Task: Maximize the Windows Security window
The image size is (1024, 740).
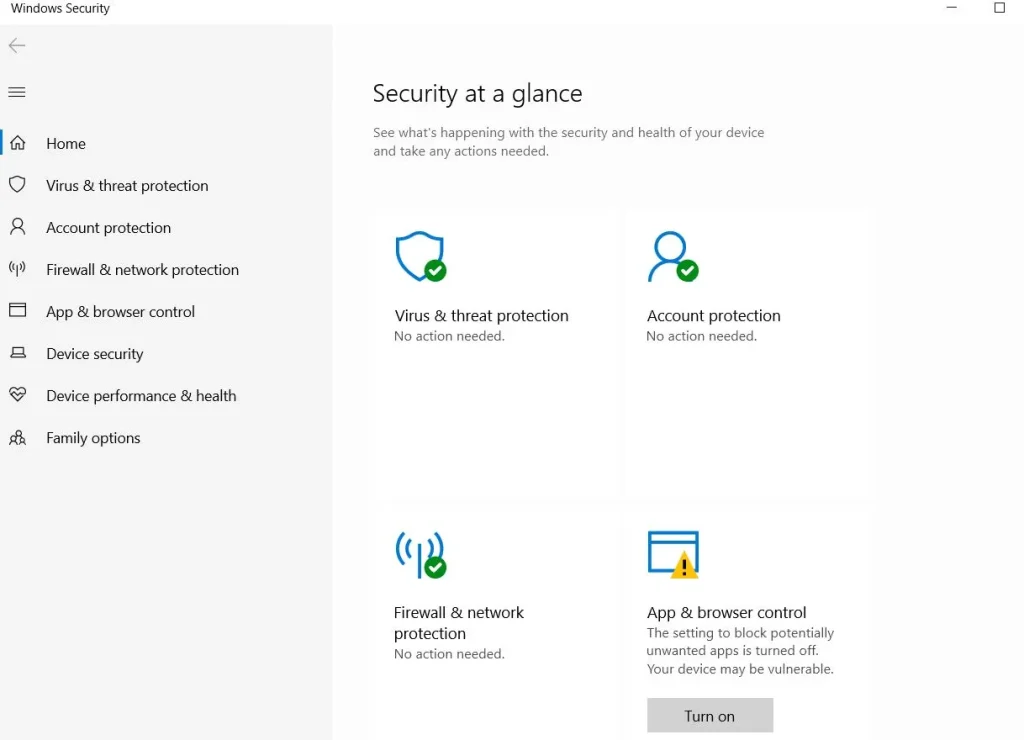Action: (999, 8)
